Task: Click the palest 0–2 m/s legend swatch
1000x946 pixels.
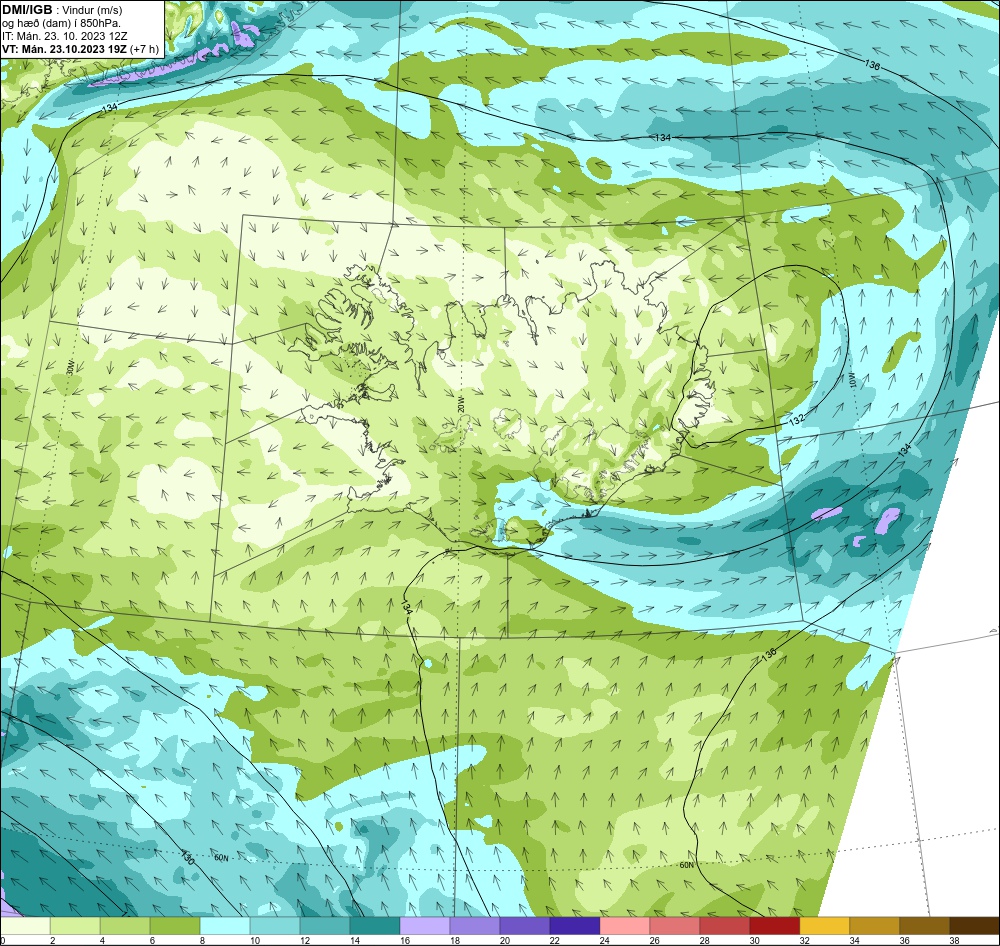Action: tap(25, 926)
